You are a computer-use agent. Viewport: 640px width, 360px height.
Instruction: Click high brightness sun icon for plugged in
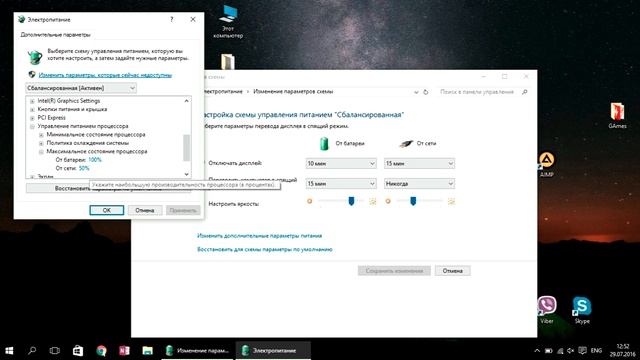[451, 201]
